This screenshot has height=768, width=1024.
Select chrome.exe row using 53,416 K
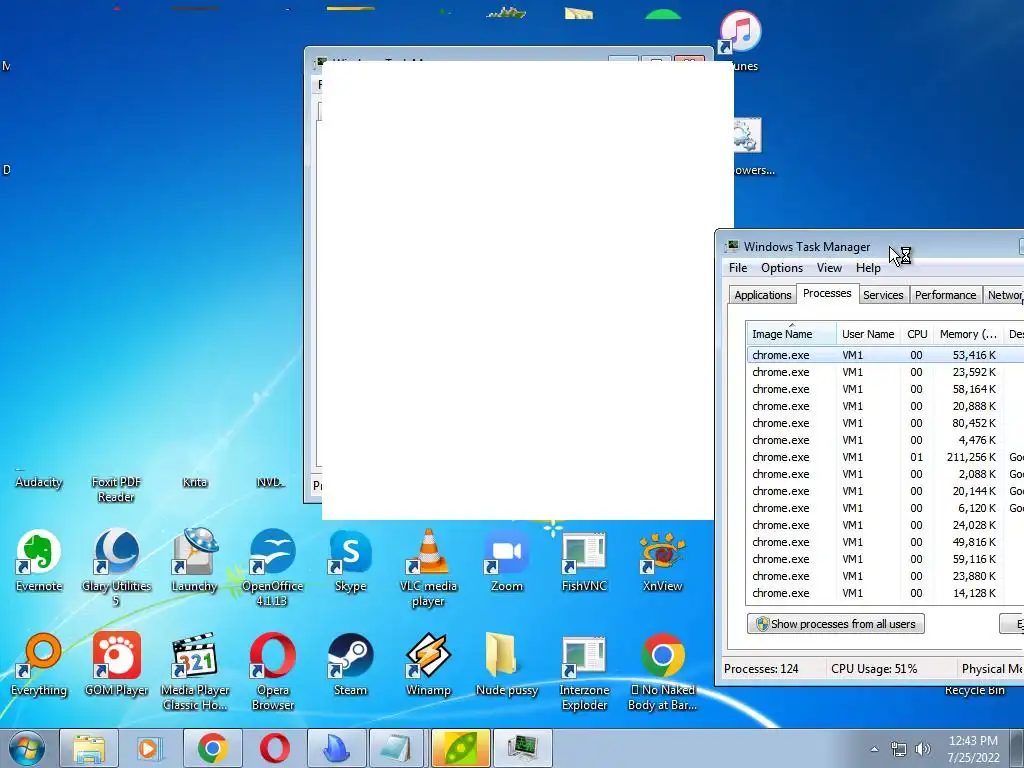885,355
